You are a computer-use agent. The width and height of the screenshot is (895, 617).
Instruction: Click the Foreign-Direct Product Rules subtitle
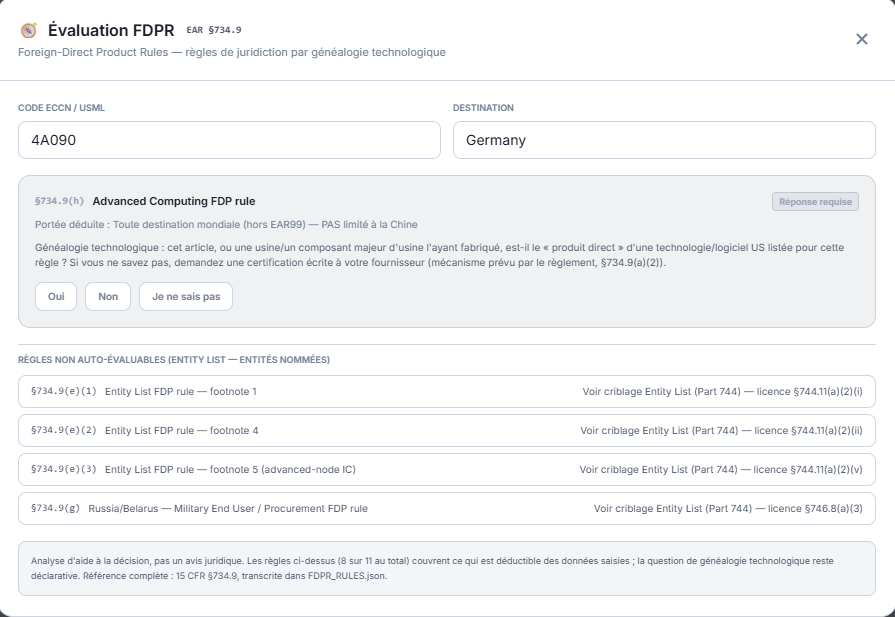(x=232, y=52)
